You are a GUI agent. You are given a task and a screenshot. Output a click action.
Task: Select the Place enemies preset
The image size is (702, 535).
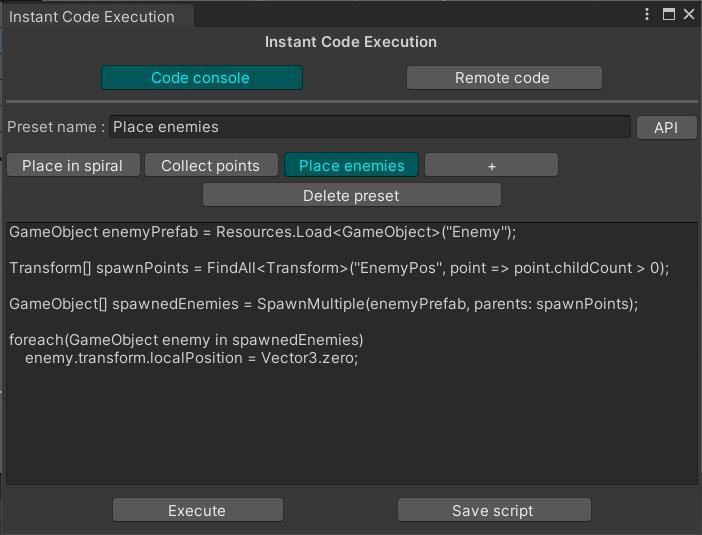[x=351, y=166]
